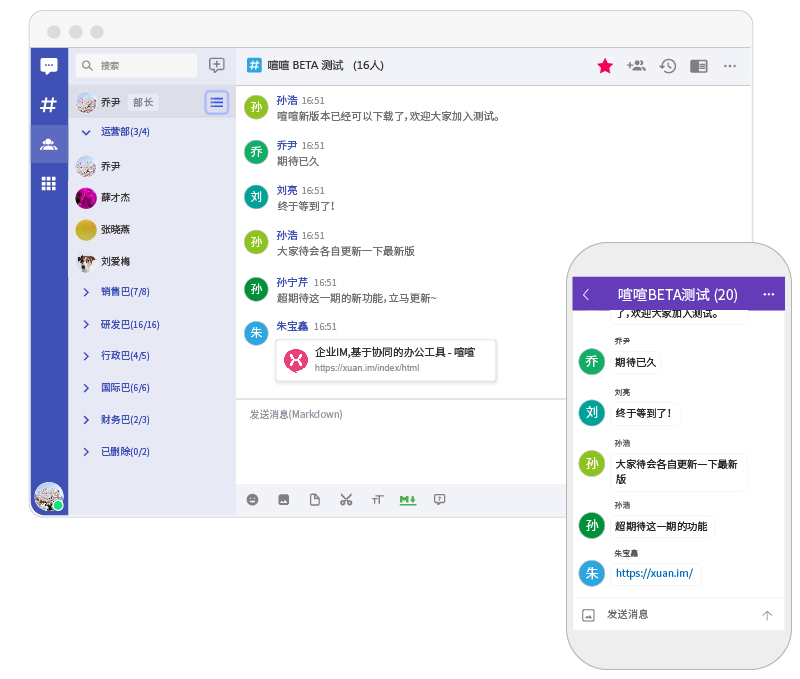Click the screenshot scissors icon
The width and height of the screenshot is (800, 679).
[x=346, y=499]
